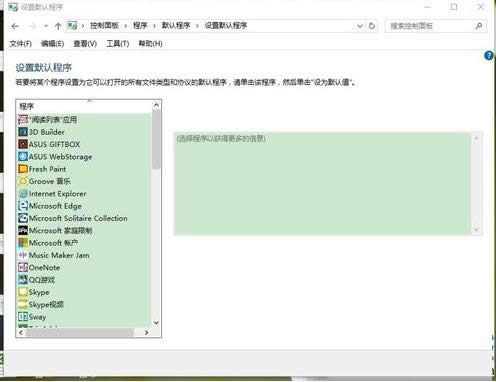Click the 设置默认程序 breadcrumb

point(226,26)
